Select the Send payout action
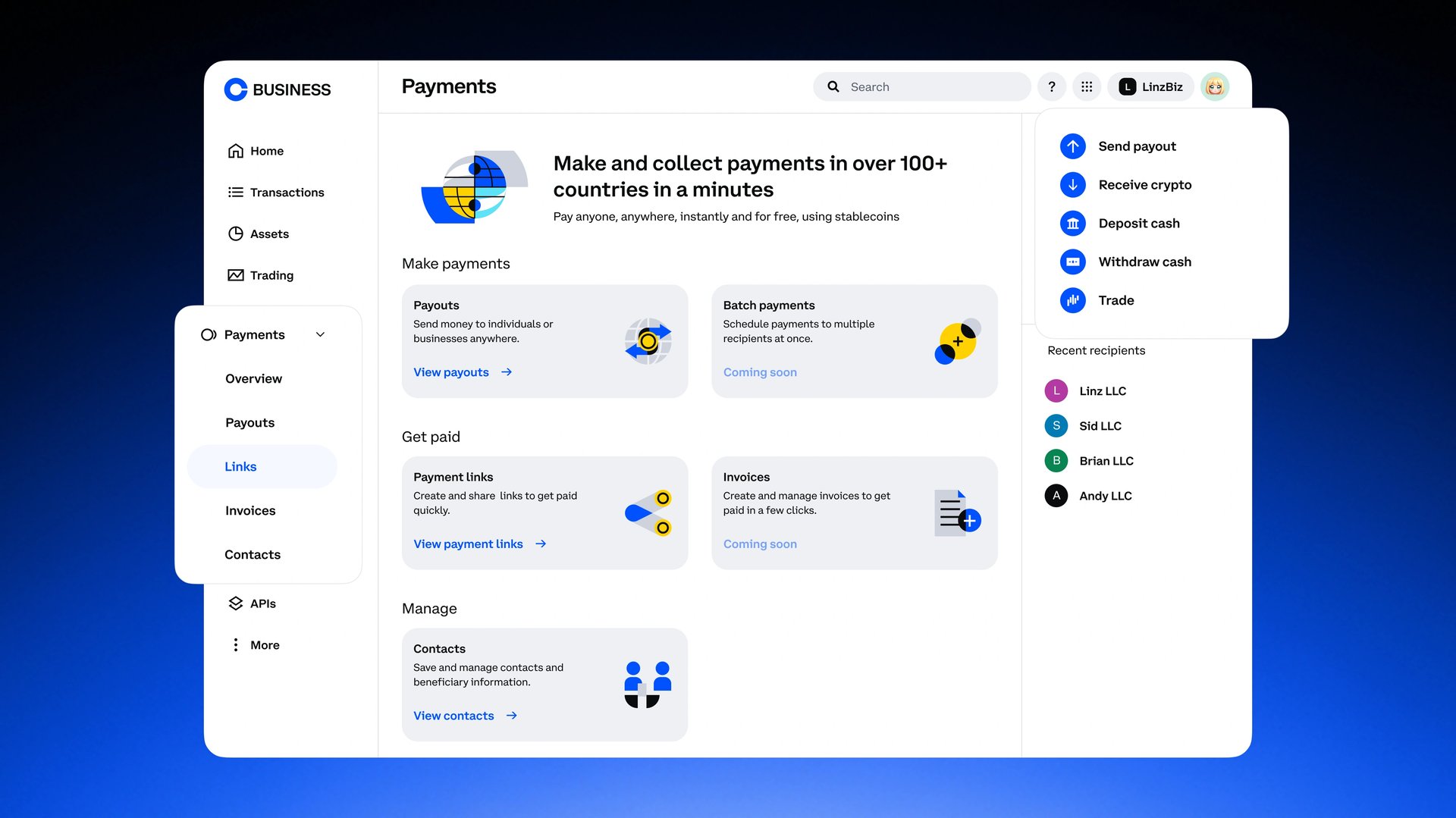1456x818 pixels. tap(1137, 146)
